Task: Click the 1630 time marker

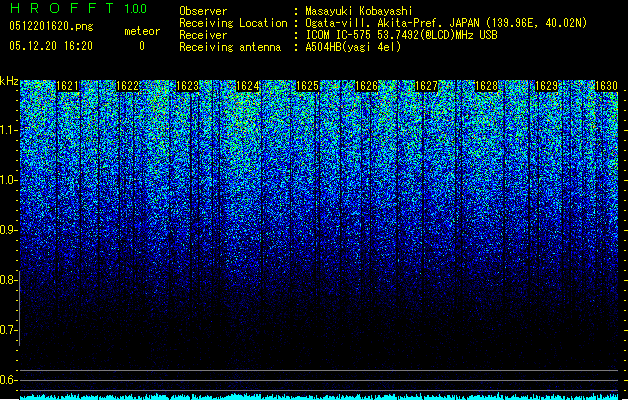Action: pos(606,86)
